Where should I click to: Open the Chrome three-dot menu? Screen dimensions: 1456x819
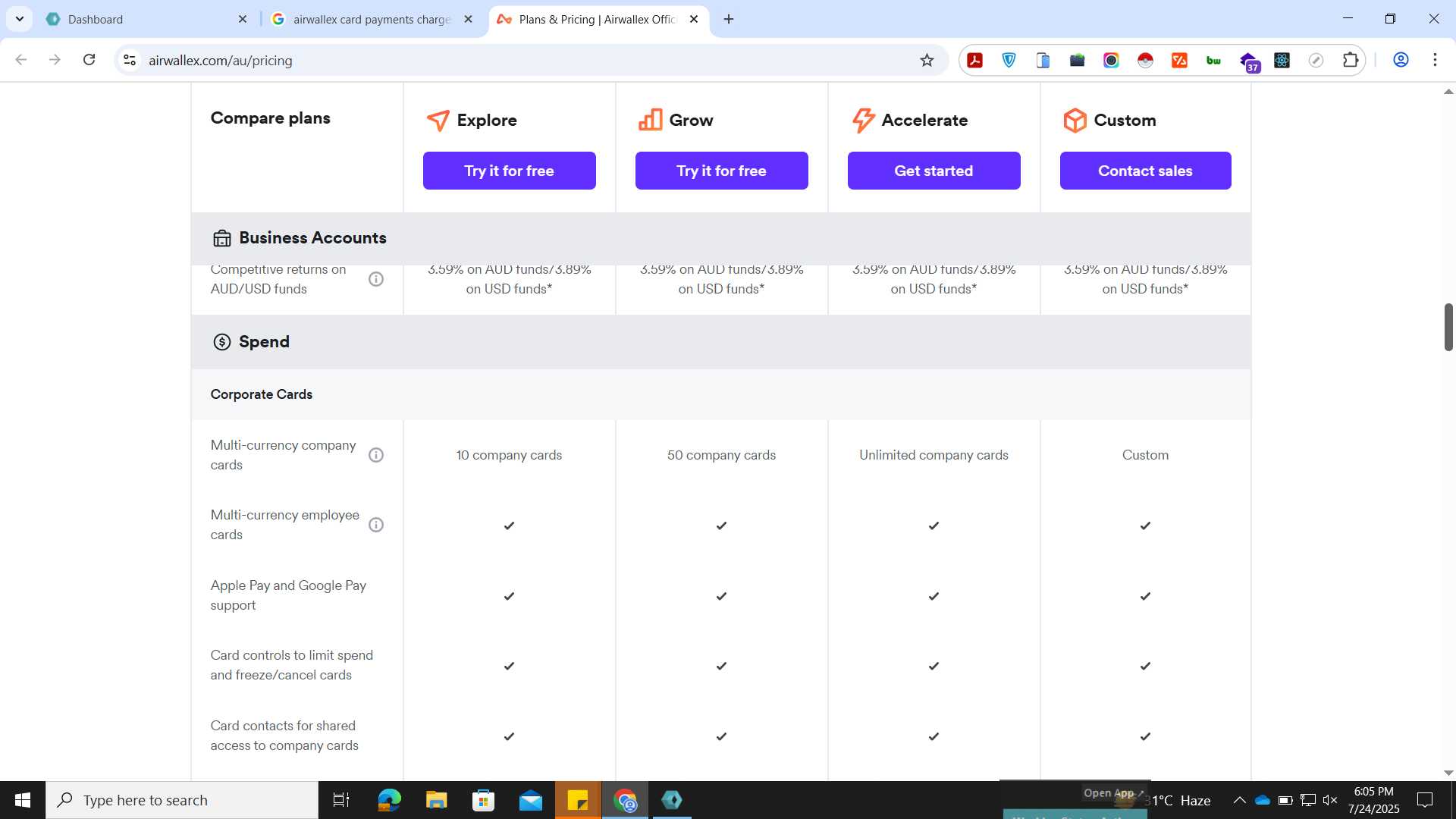pyautogui.click(x=1435, y=60)
